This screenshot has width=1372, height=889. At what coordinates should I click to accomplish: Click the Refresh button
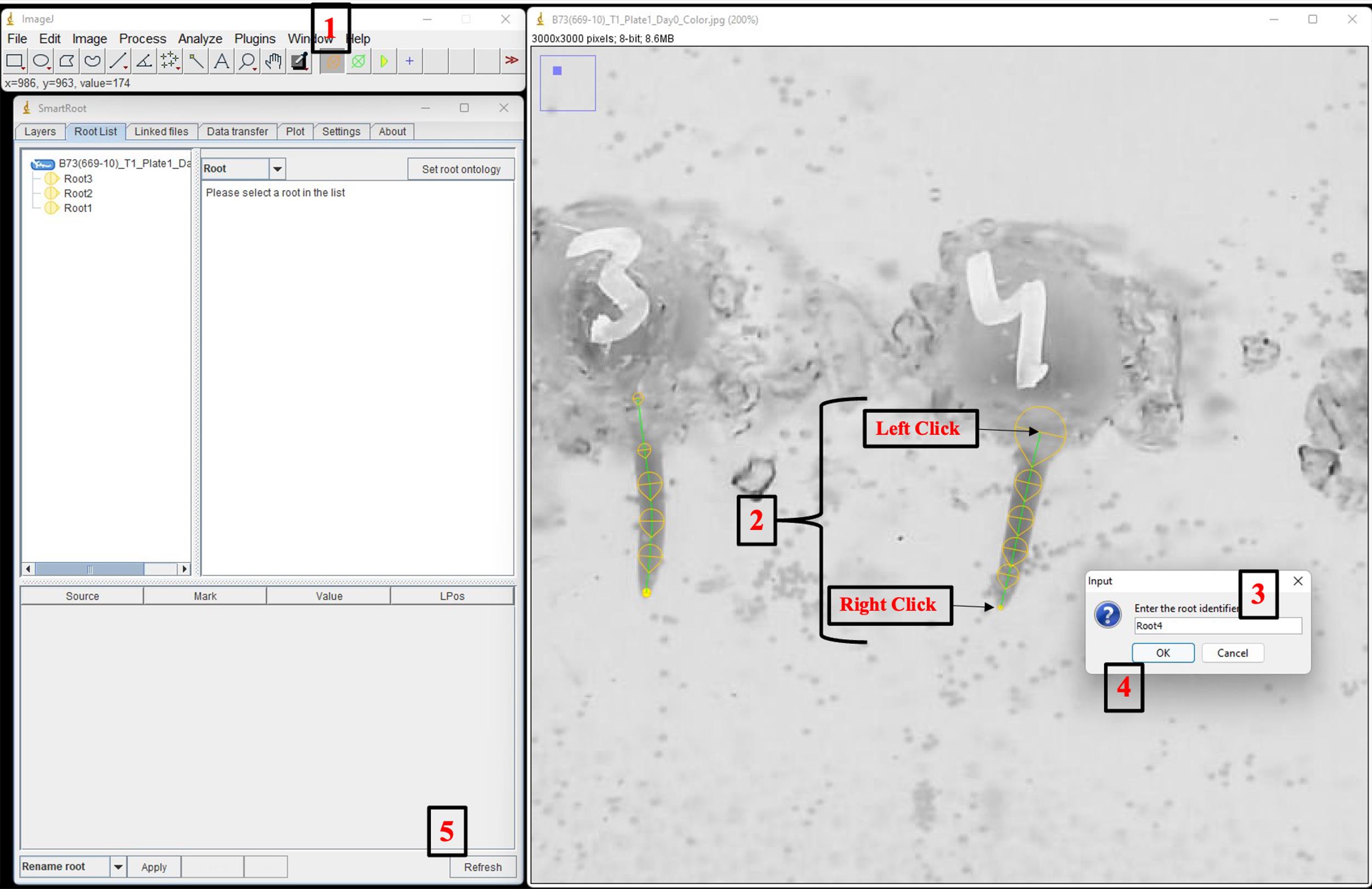[x=482, y=866]
